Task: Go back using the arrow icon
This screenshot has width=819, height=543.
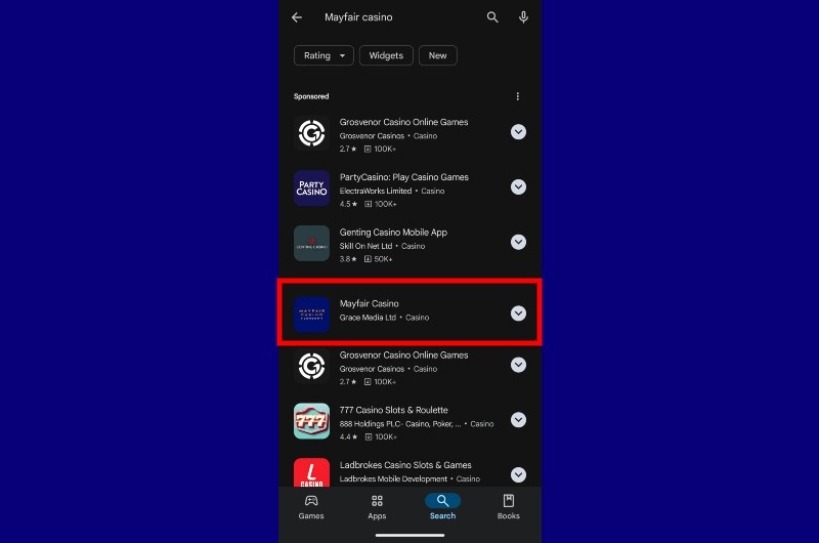Action: pyautogui.click(x=297, y=17)
